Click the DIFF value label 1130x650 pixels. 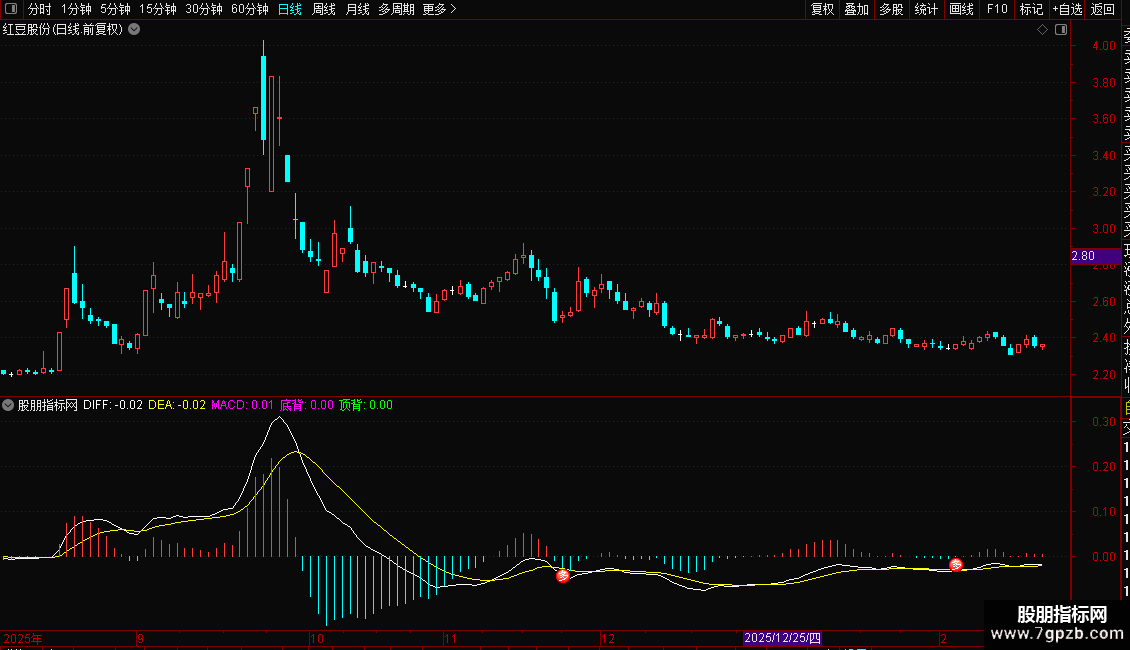coord(112,405)
